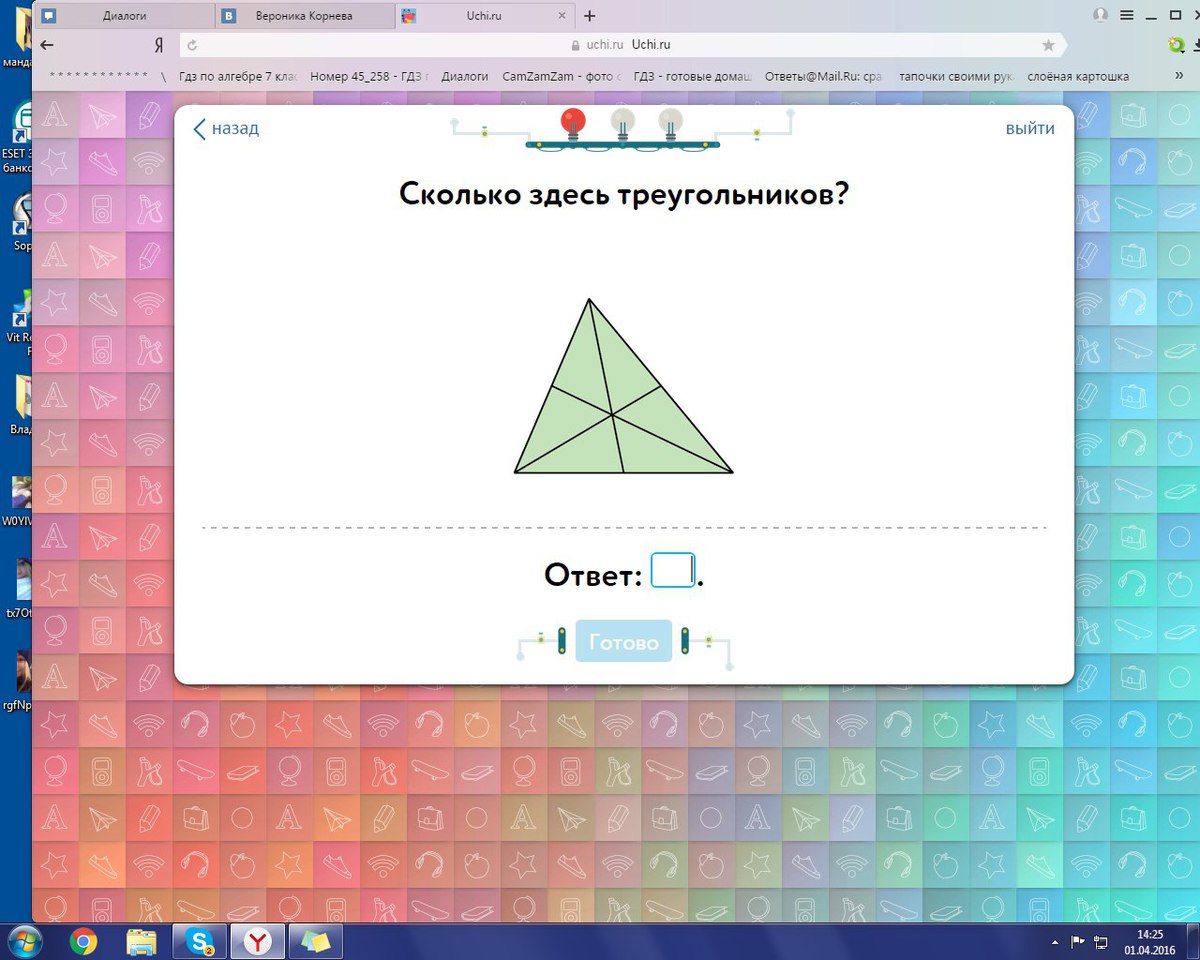Open Sticky Notes from the taskbar

[316, 941]
